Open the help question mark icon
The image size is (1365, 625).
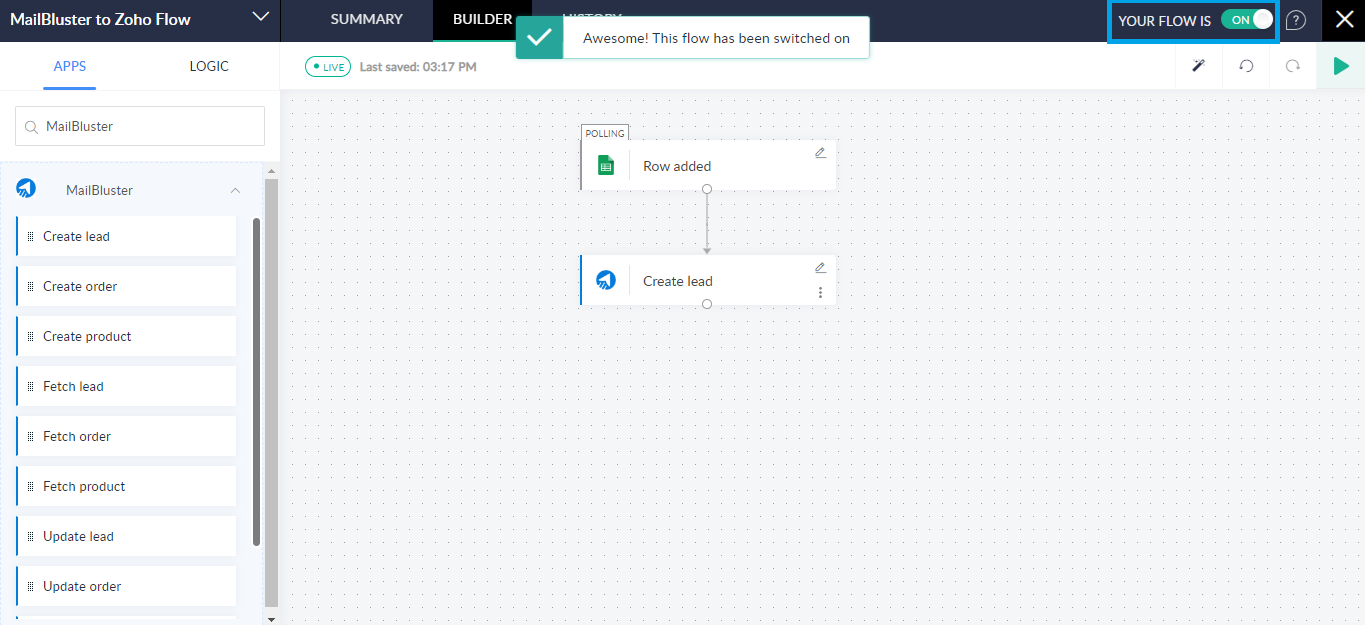coord(1295,20)
